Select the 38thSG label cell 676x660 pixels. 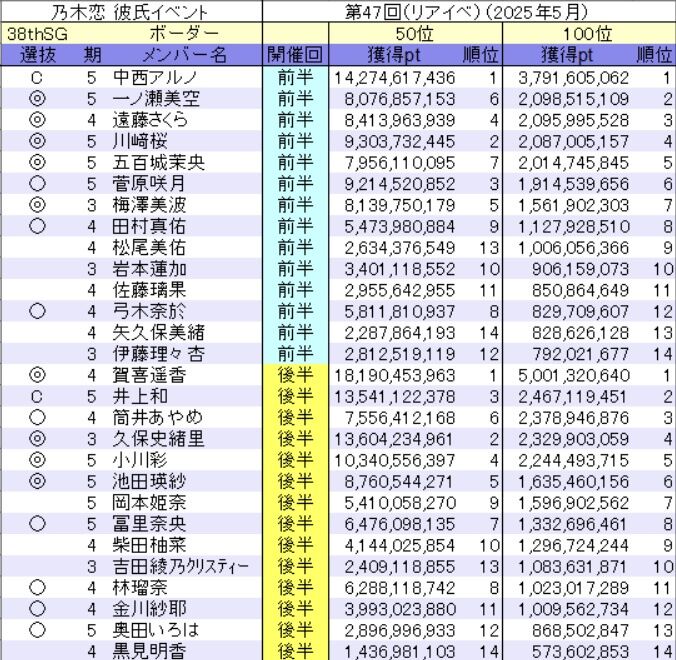point(37,34)
